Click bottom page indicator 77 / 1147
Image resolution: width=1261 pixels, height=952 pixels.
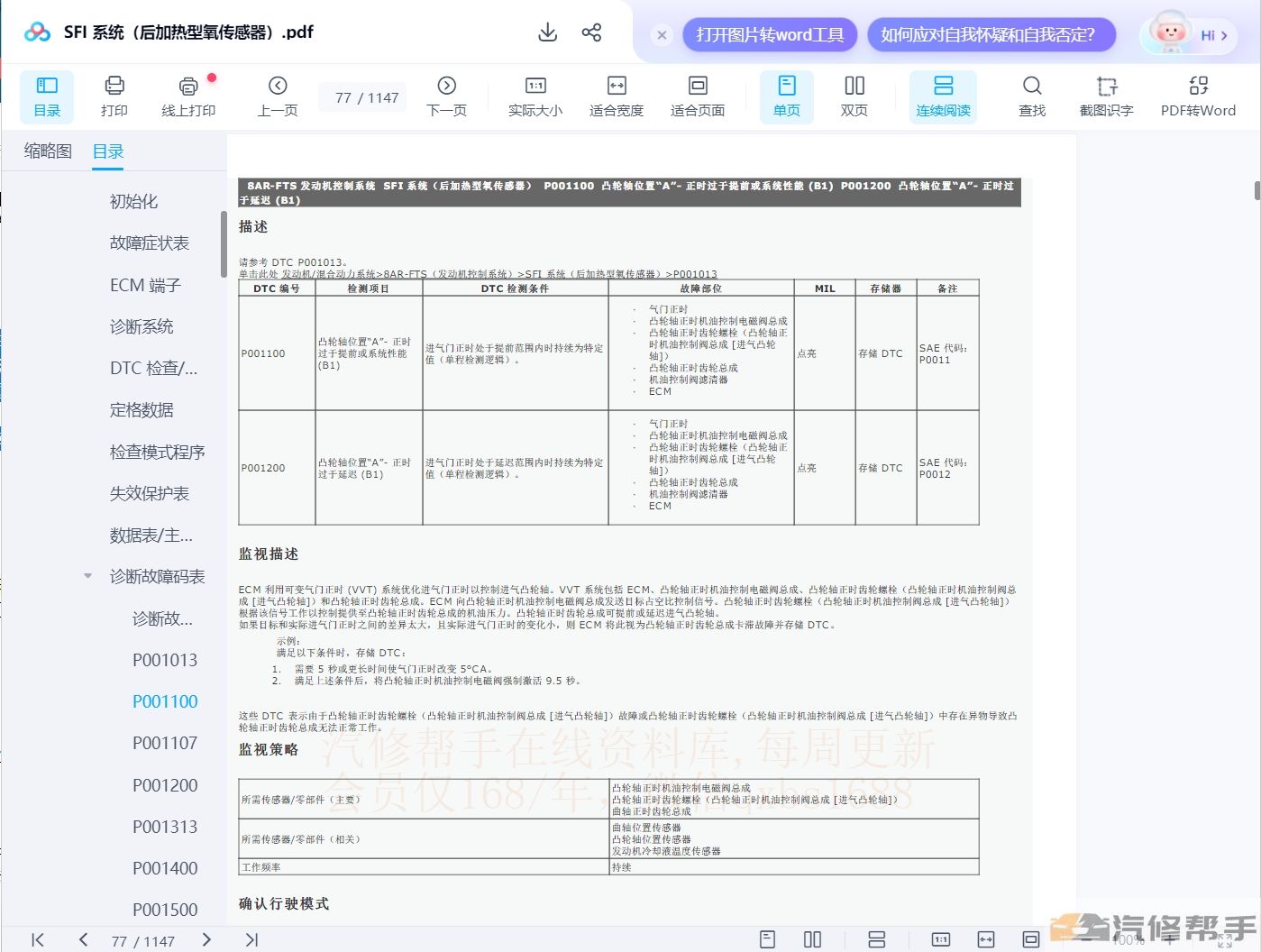(x=143, y=941)
